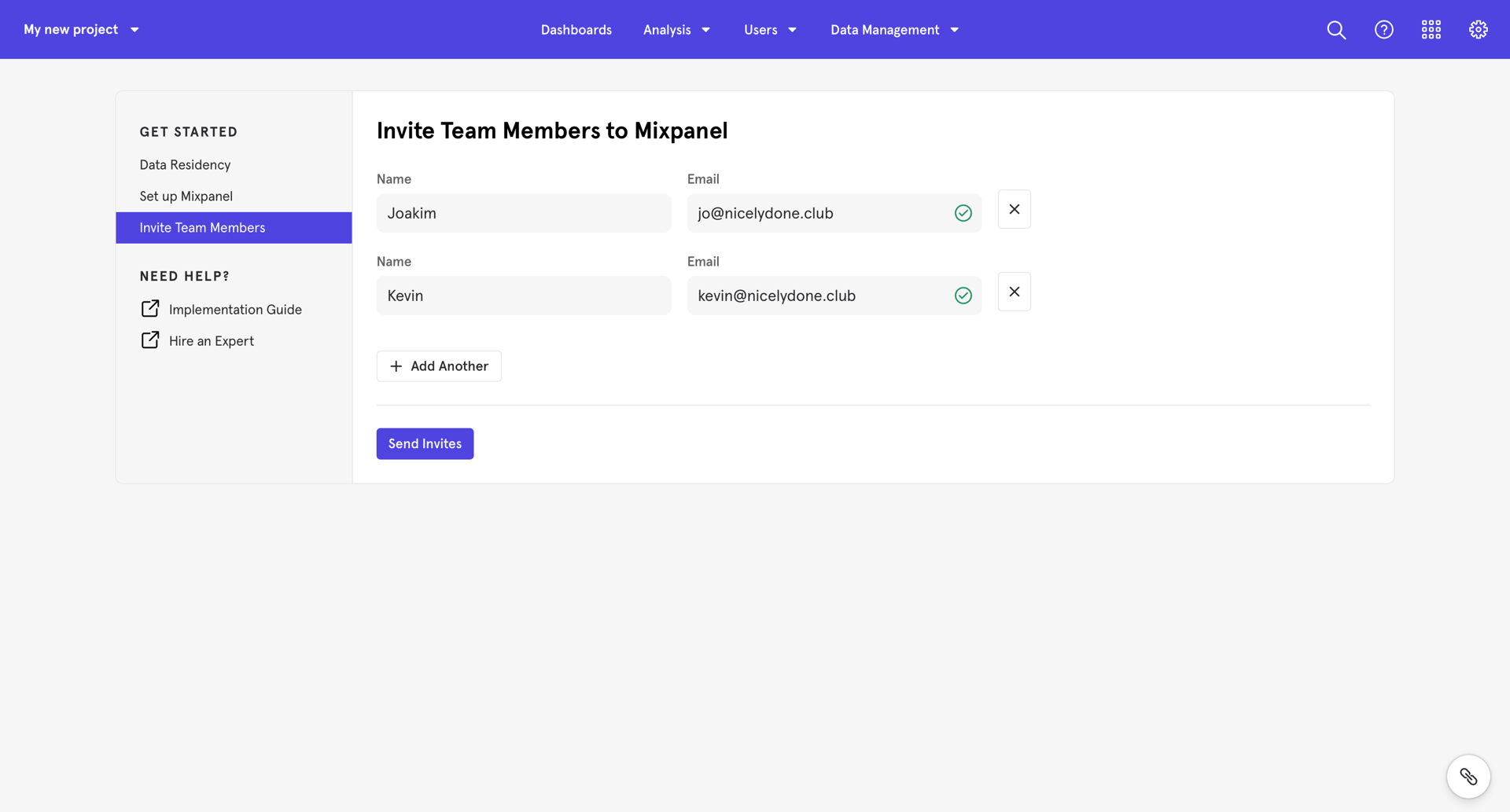Click the floating link icon at bottom right

tap(1468, 776)
